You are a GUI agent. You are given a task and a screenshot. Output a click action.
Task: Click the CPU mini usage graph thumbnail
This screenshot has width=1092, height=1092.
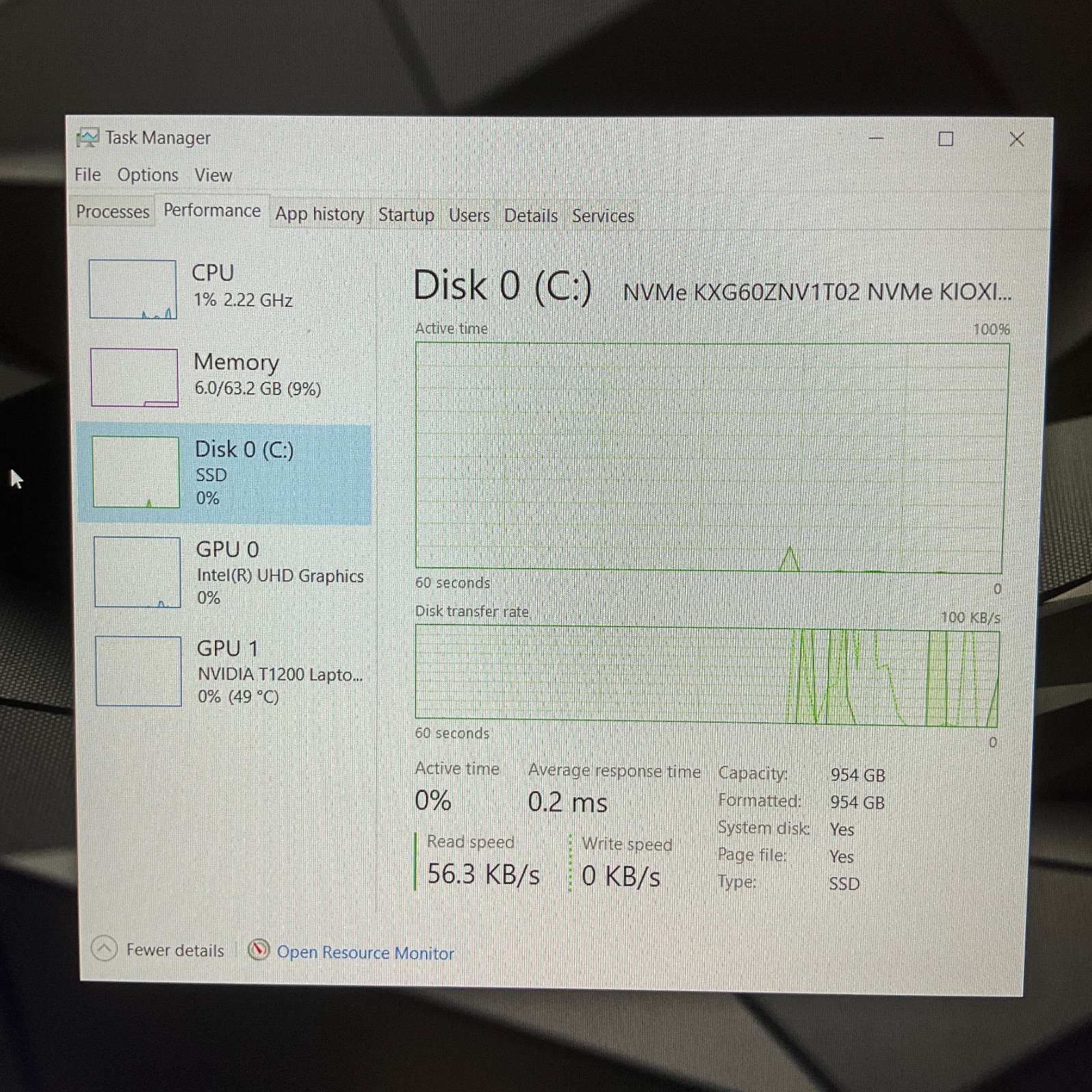point(132,289)
